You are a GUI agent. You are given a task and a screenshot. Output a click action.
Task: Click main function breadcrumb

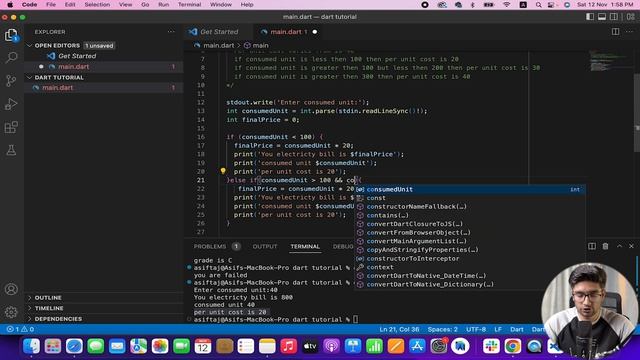(260, 45)
